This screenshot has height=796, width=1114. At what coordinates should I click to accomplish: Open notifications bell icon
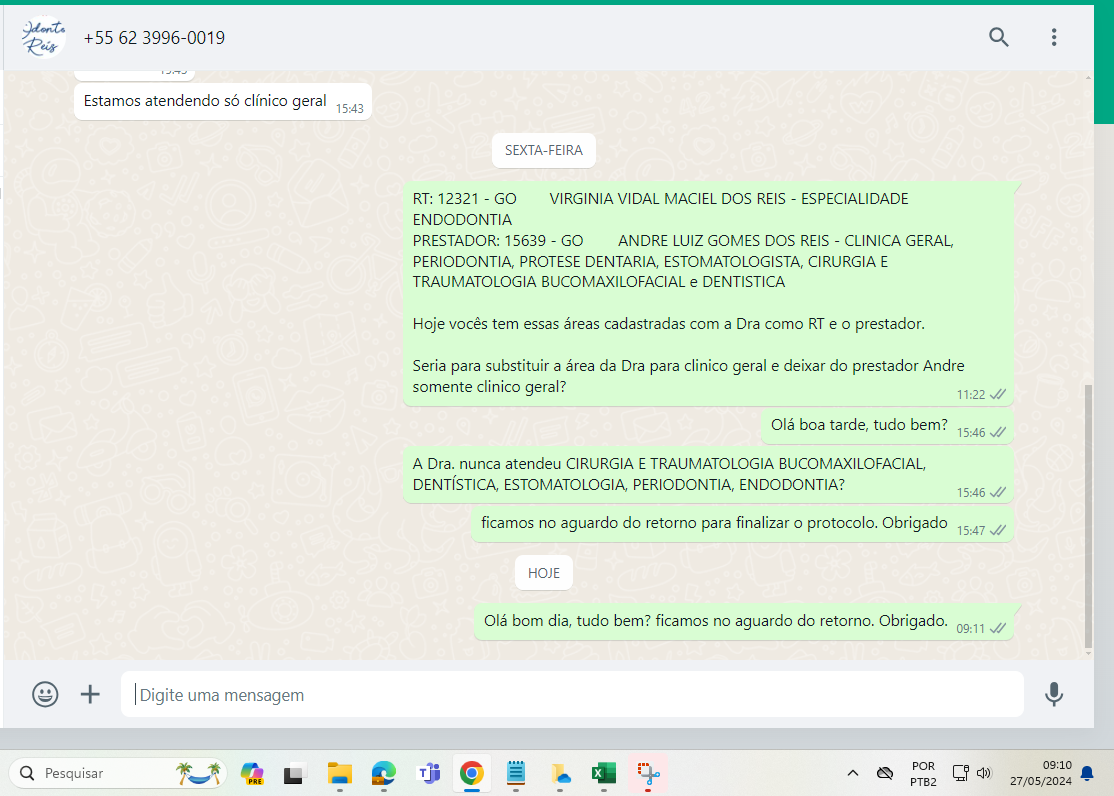pyautogui.click(x=1087, y=773)
